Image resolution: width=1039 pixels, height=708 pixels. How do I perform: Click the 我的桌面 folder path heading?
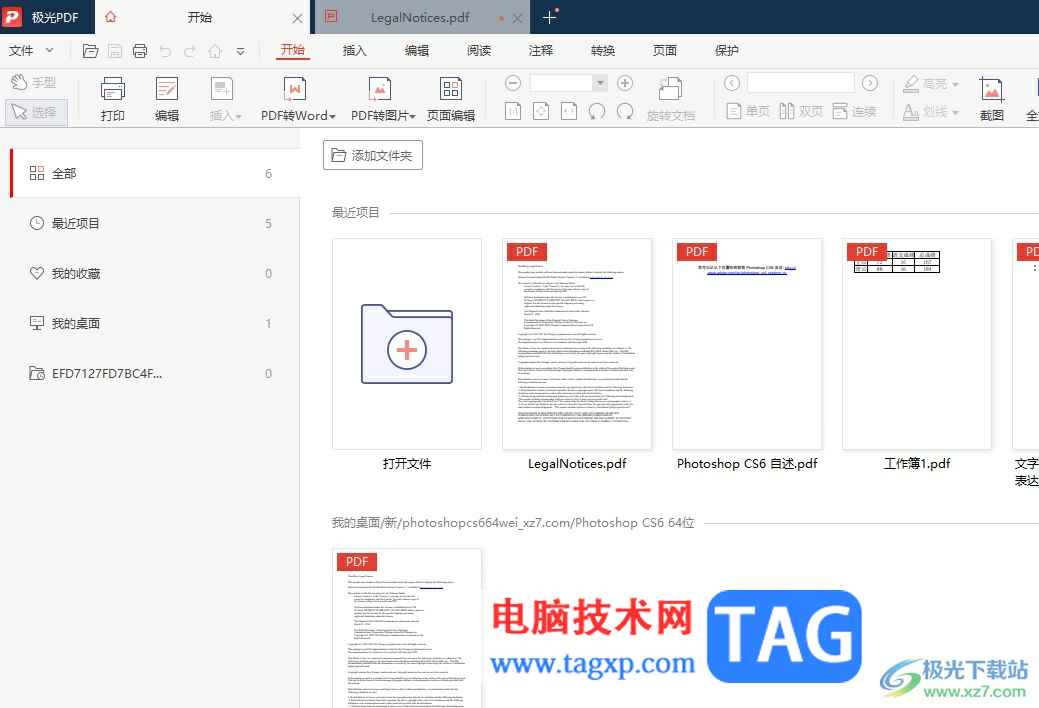point(513,523)
